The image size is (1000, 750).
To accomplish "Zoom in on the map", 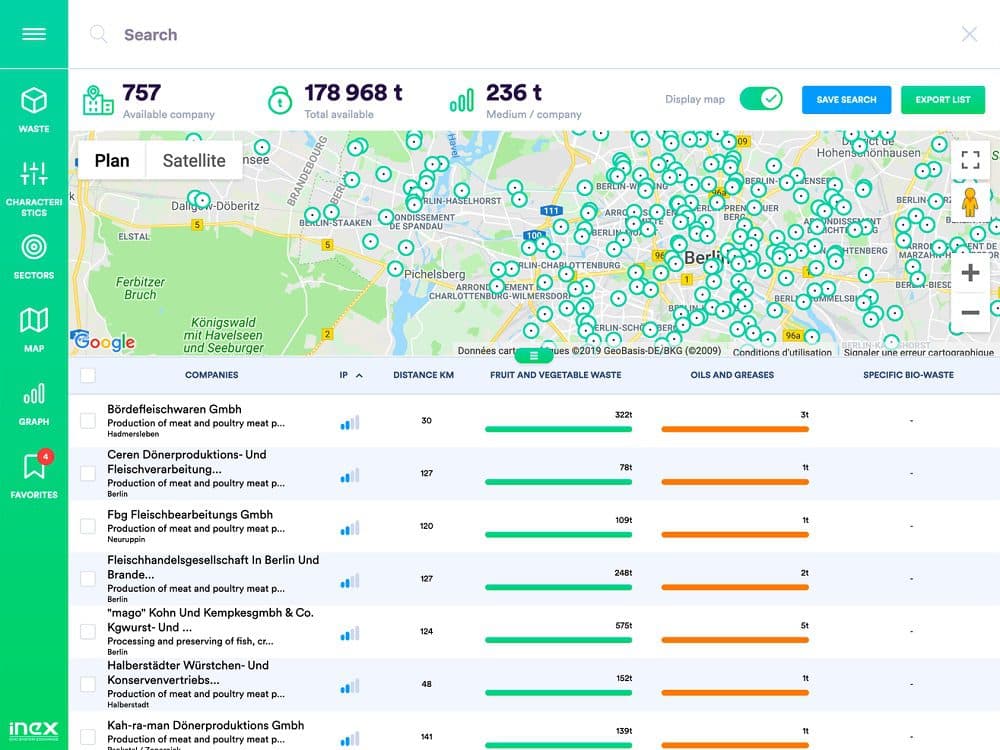I will (x=969, y=273).
